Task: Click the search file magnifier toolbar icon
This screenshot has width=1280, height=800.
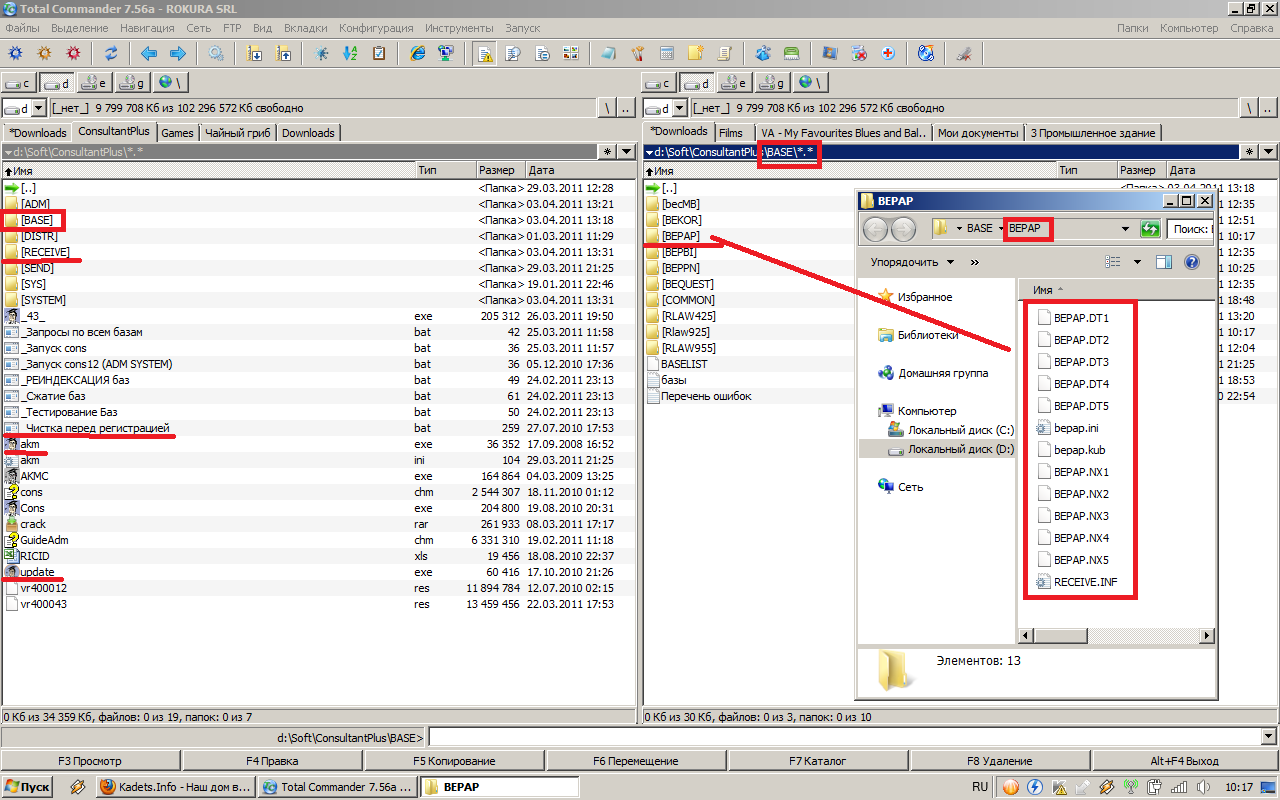Action: [513, 53]
